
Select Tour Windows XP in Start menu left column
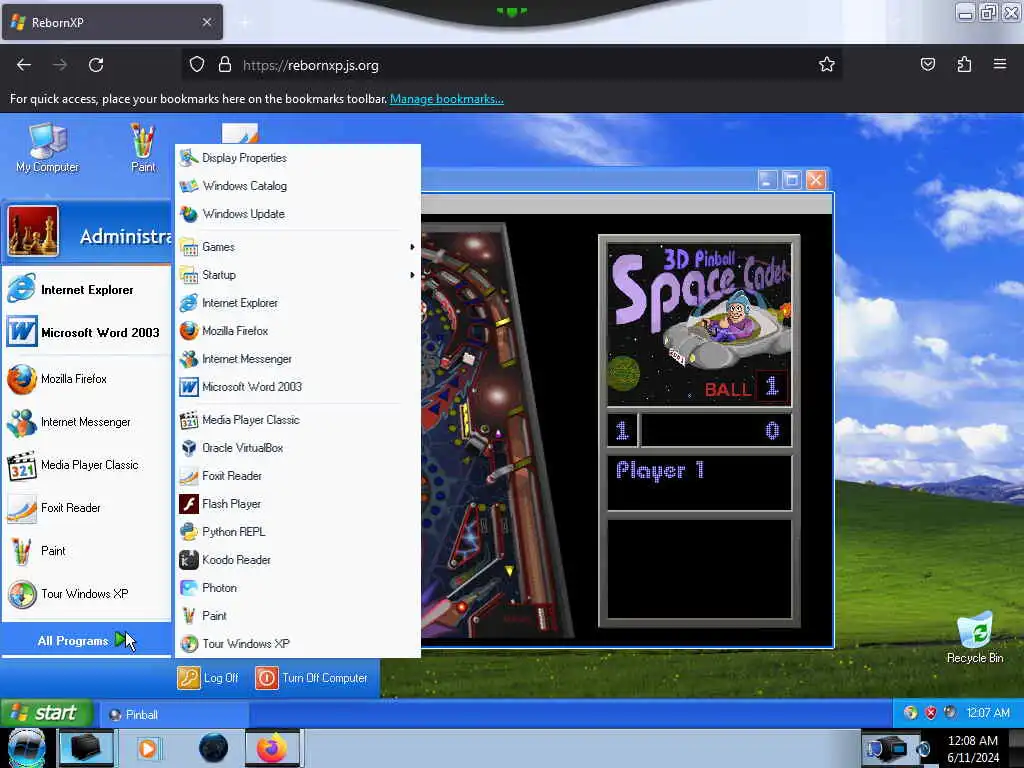(86, 594)
